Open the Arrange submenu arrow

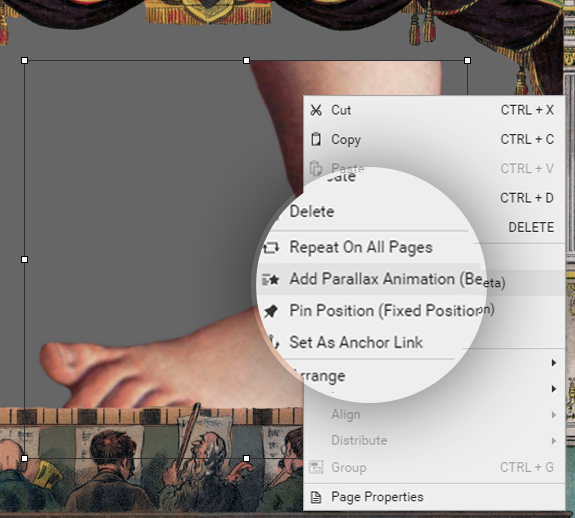554,363
